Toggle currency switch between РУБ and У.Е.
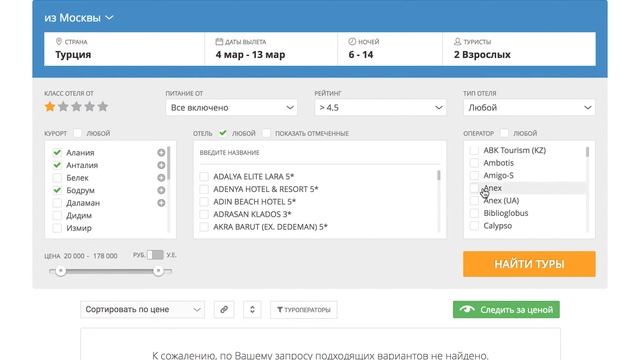 pos(155,255)
